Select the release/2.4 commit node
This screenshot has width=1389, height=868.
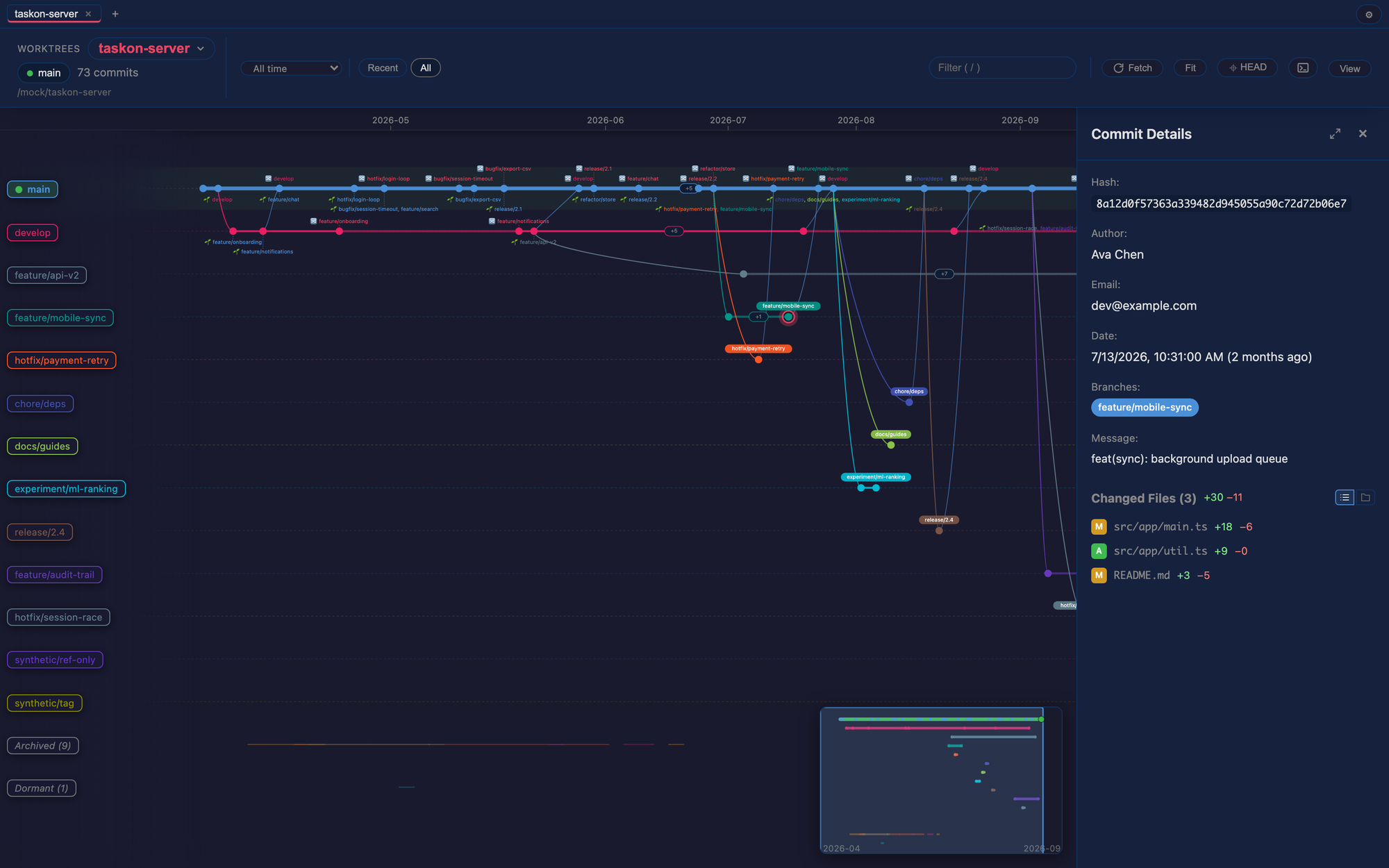pos(939,531)
